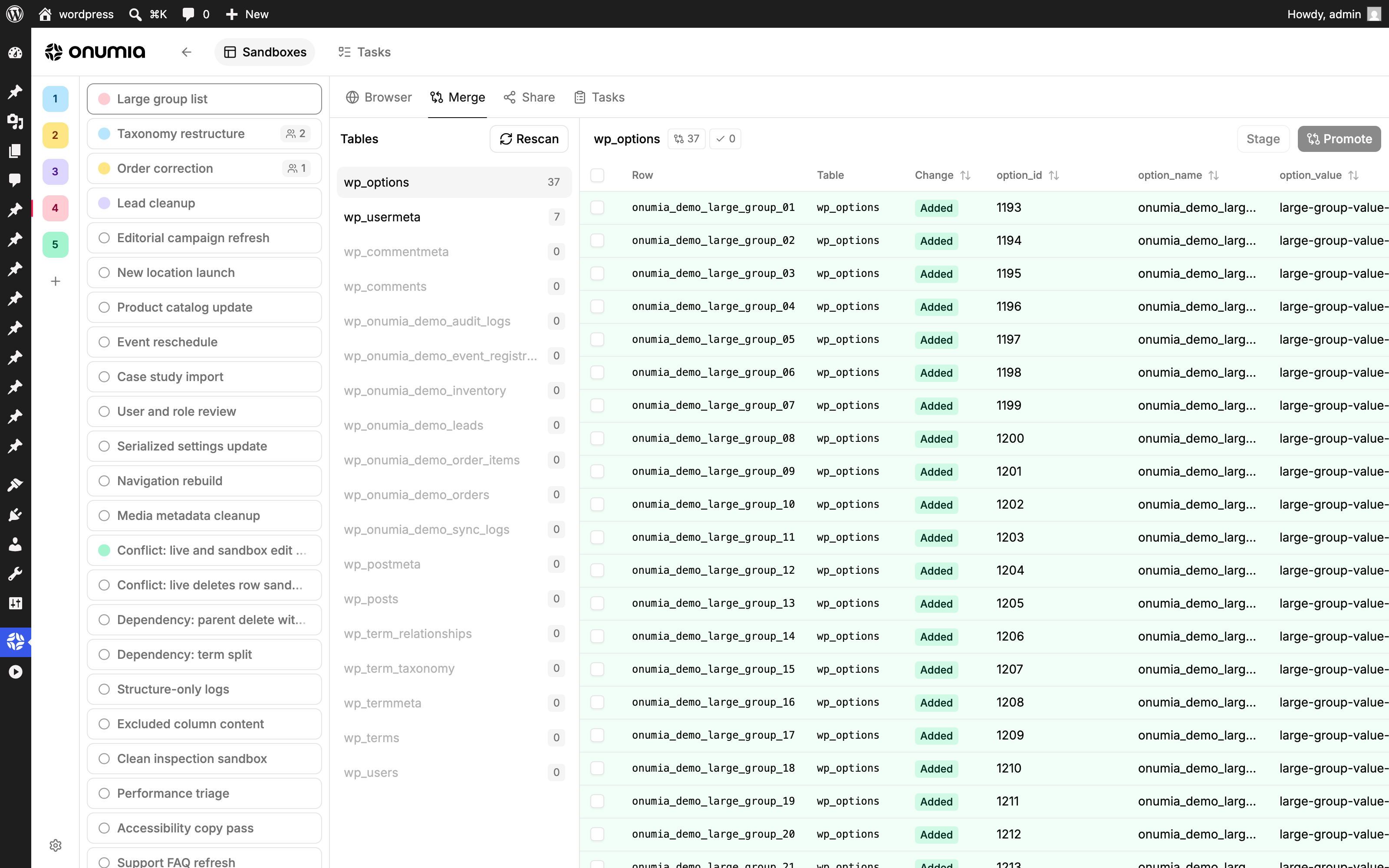The image size is (1389, 868).
Task: Click the staged count badge showing 0
Action: coord(725,139)
